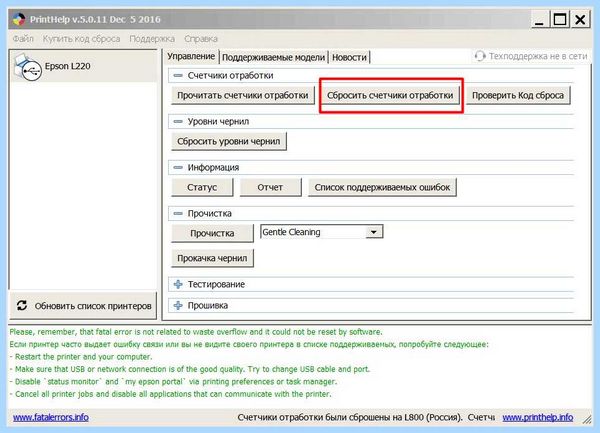Expand the Тестирование section
600x433 pixels.
click(178, 284)
